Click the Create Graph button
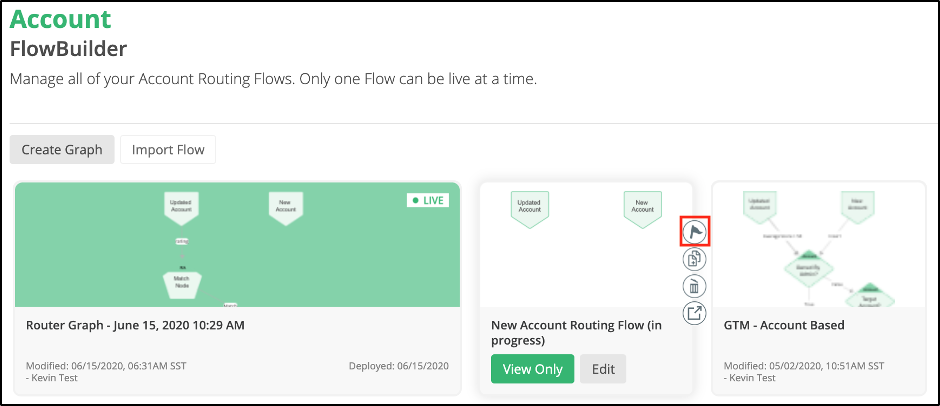This screenshot has width=940, height=406. point(62,149)
